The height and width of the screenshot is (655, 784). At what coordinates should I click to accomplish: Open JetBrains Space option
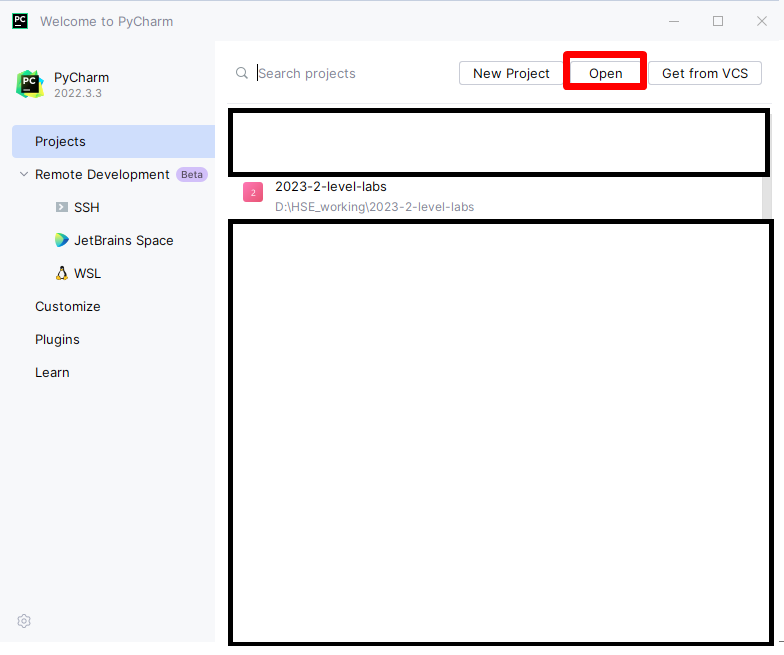[x=124, y=240]
